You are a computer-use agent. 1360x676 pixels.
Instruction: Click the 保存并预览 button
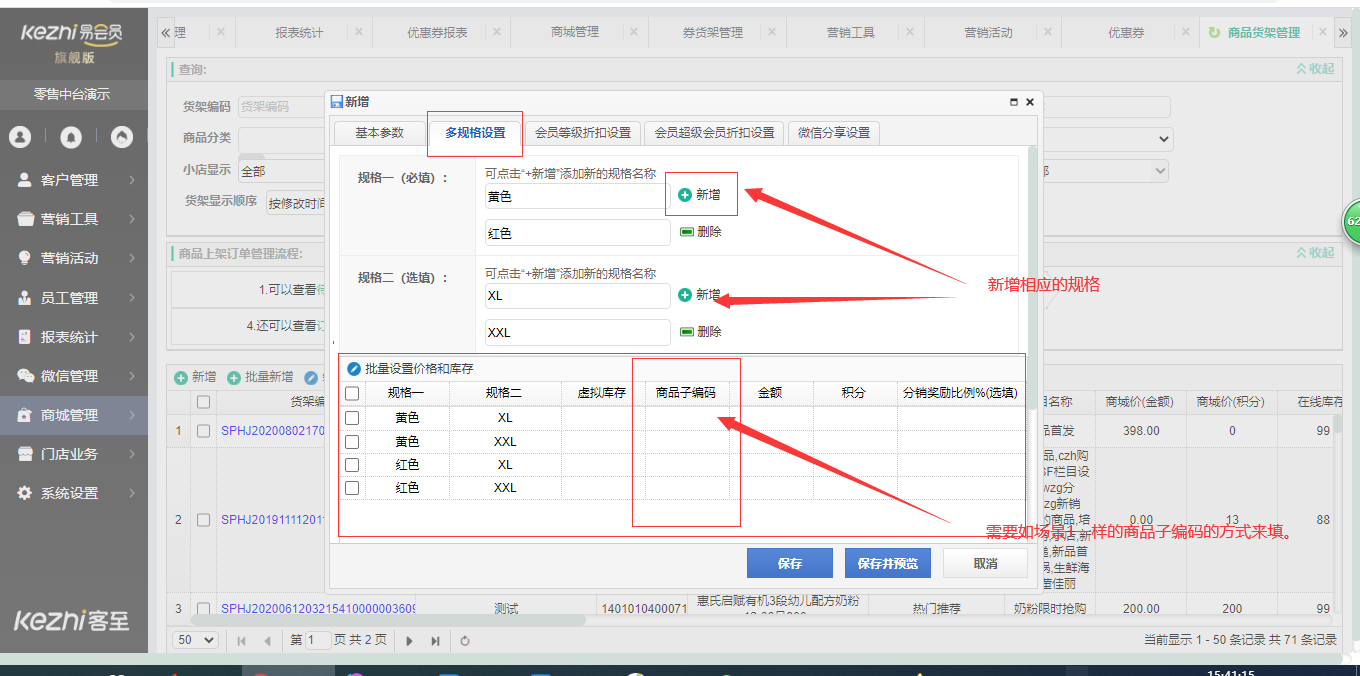click(x=888, y=563)
